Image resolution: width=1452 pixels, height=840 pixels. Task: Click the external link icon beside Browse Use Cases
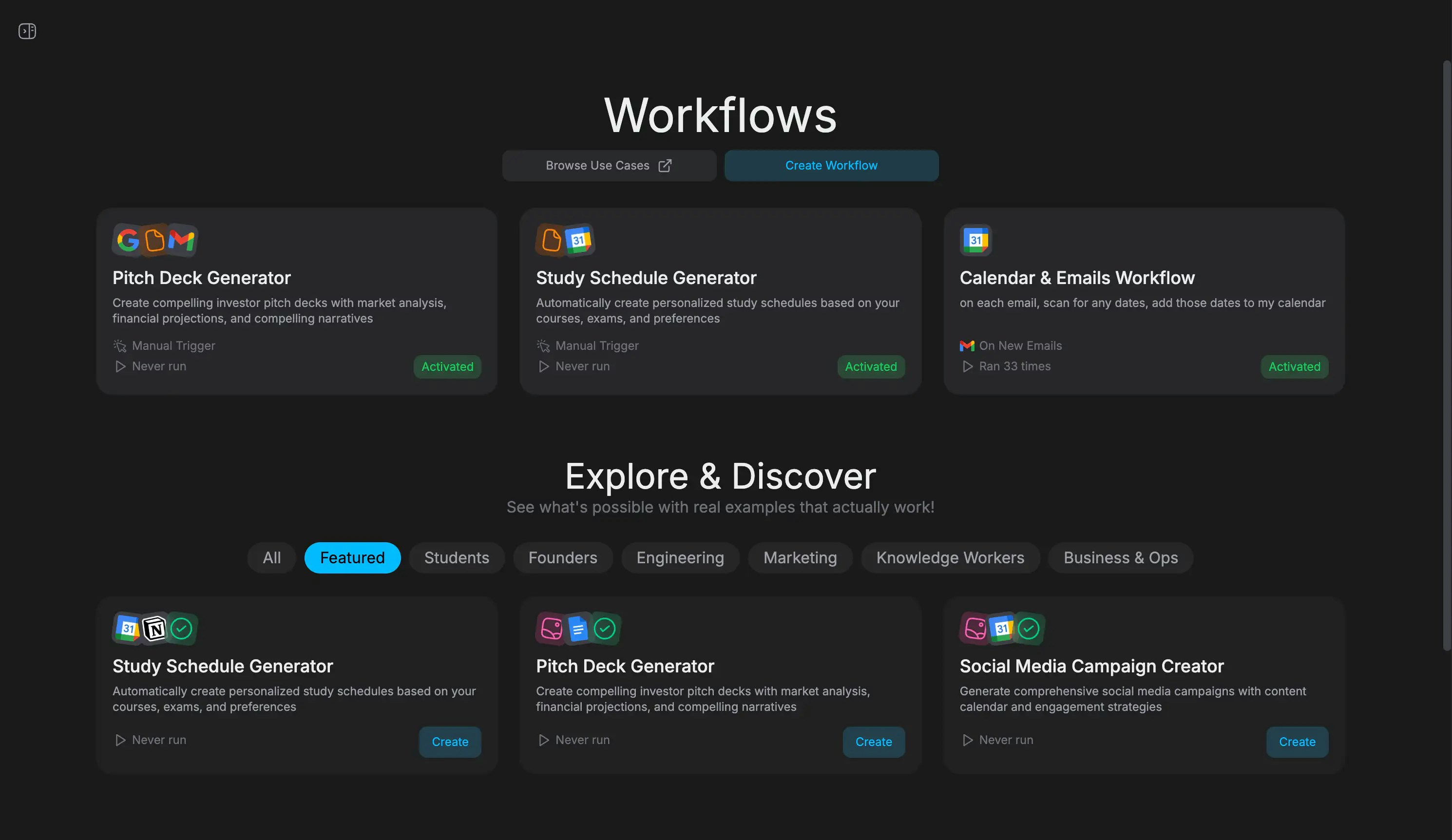tap(665, 165)
